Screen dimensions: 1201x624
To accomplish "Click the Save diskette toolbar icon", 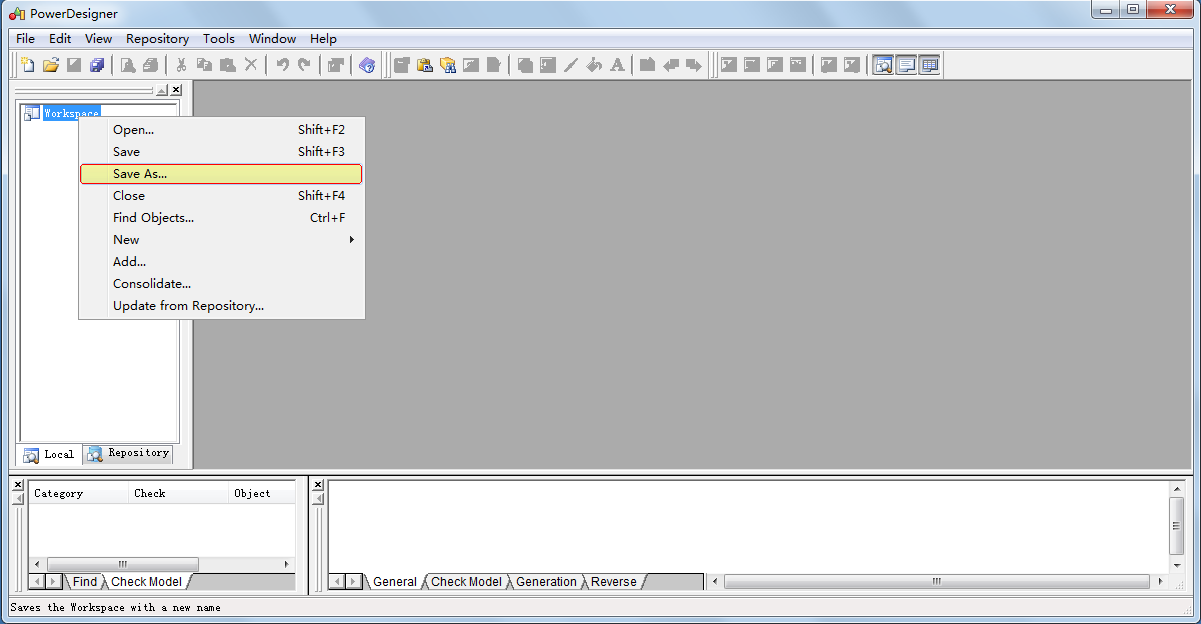I will 73,65.
